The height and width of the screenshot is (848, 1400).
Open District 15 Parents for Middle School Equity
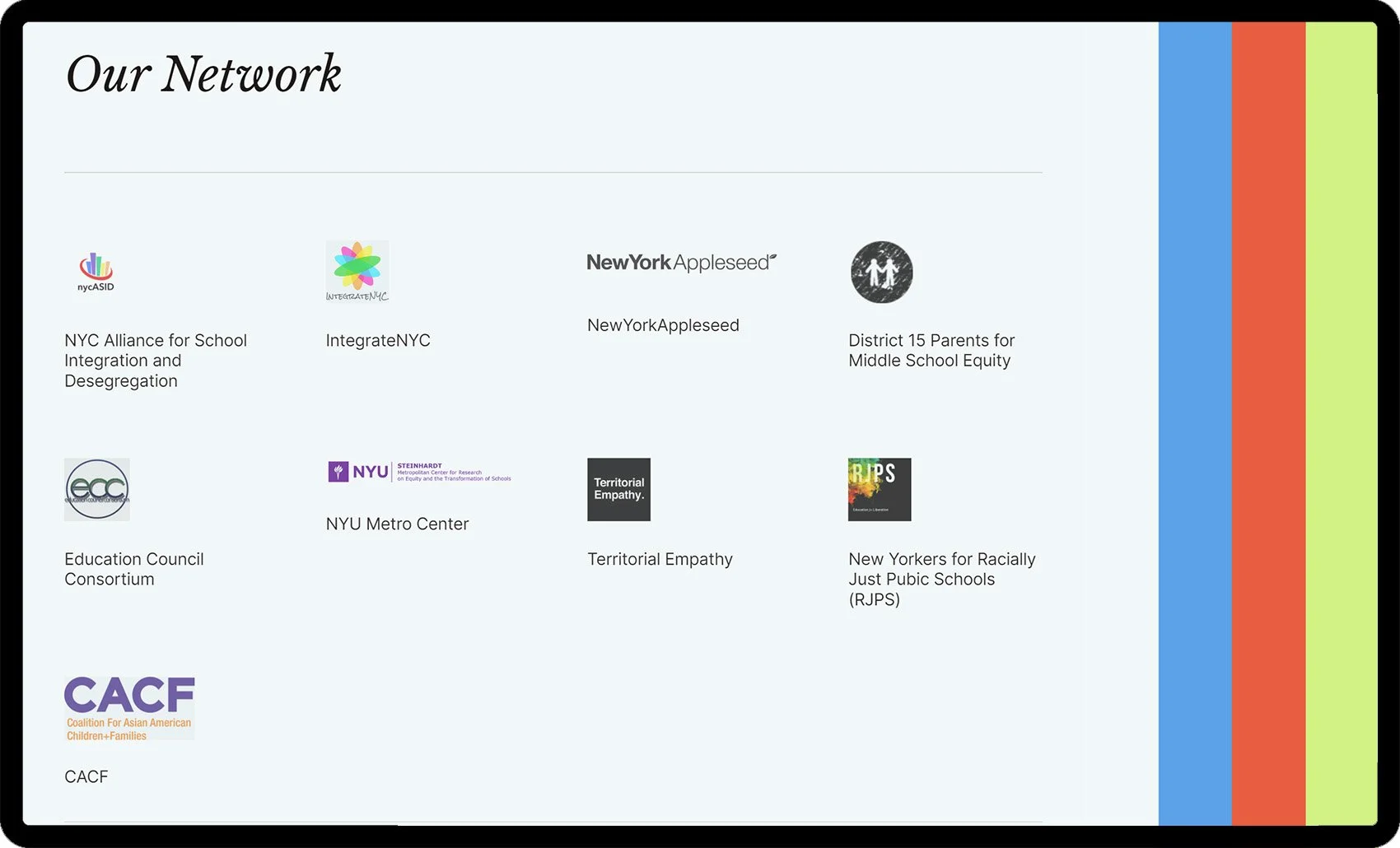point(931,350)
